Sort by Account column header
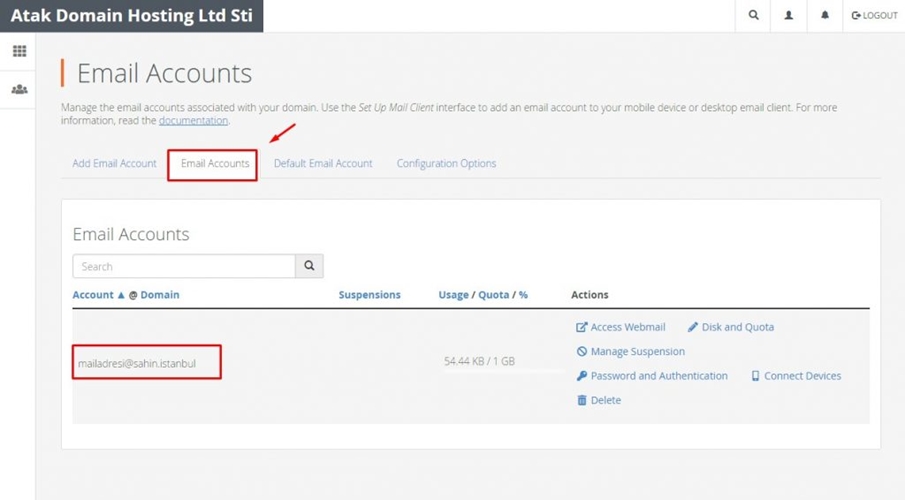905x500 pixels. pyautogui.click(x=93, y=295)
